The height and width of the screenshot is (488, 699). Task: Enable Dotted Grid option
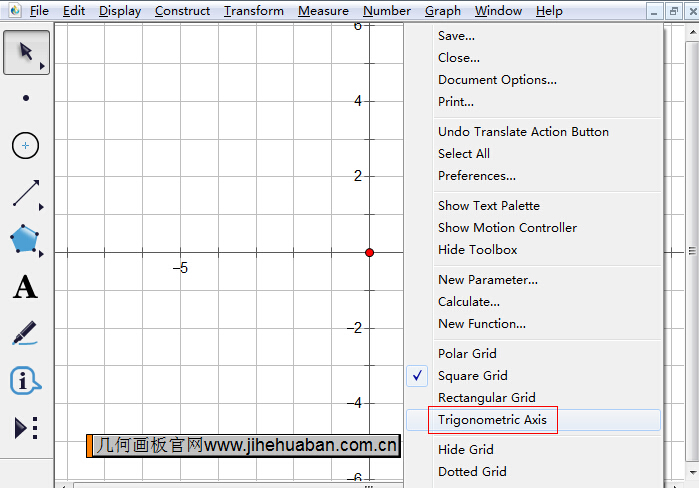[533, 472]
